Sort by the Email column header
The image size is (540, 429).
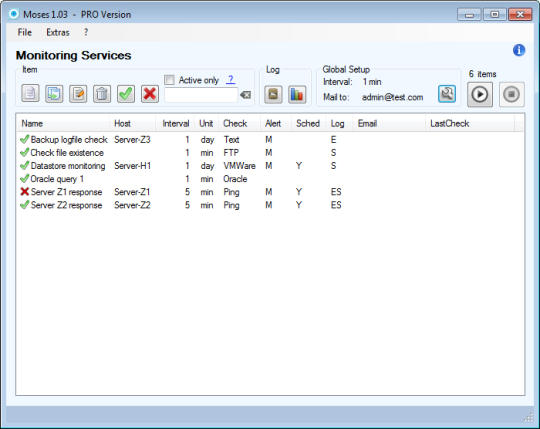[x=390, y=123]
